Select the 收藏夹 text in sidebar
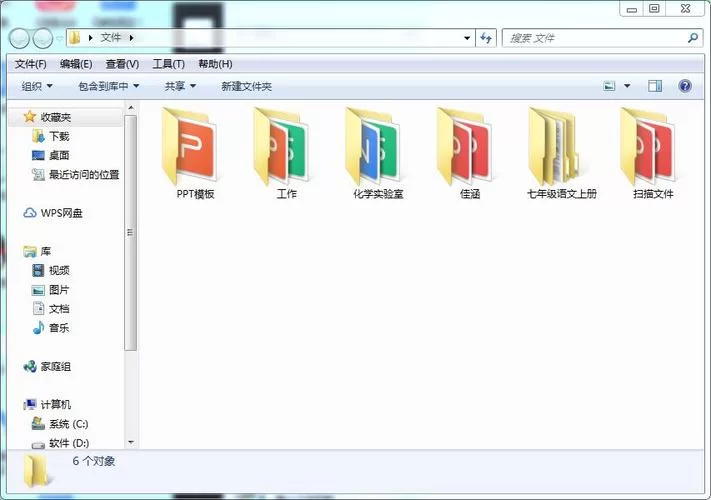The height and width of the screenshot is (500, 711). coord(56,117)
